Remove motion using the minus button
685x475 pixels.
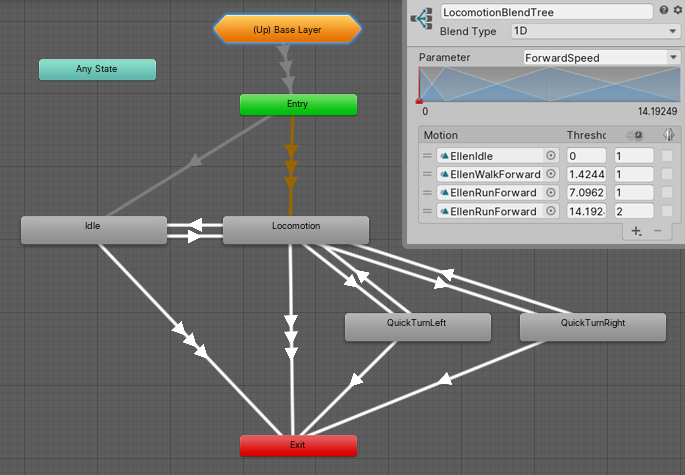(x=657, y=231)
